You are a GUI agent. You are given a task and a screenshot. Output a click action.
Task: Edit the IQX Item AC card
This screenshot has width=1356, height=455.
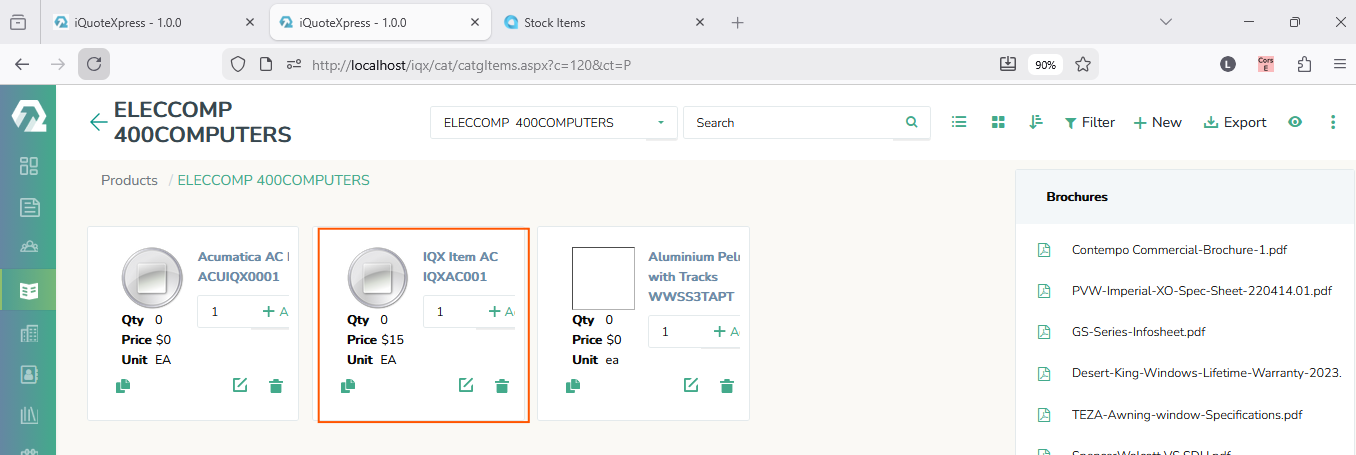466,385
